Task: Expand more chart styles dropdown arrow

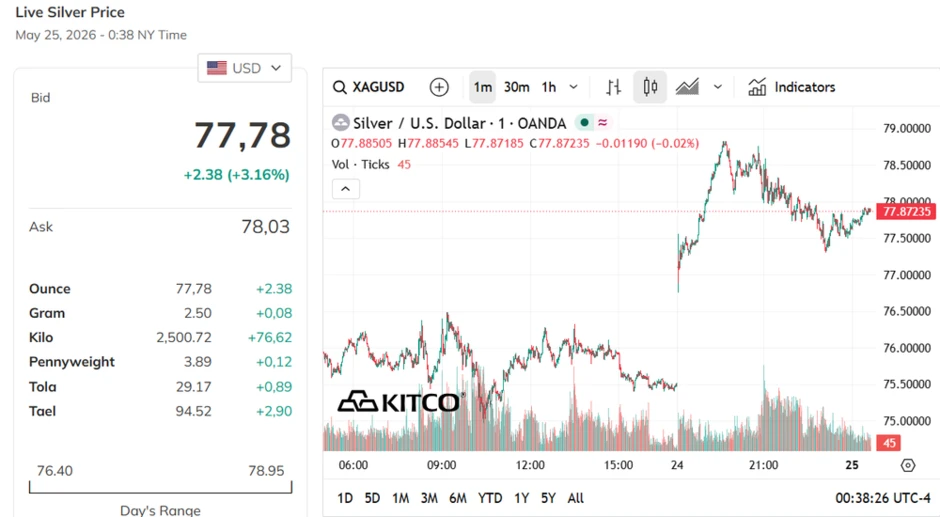Action: point(718,87)
